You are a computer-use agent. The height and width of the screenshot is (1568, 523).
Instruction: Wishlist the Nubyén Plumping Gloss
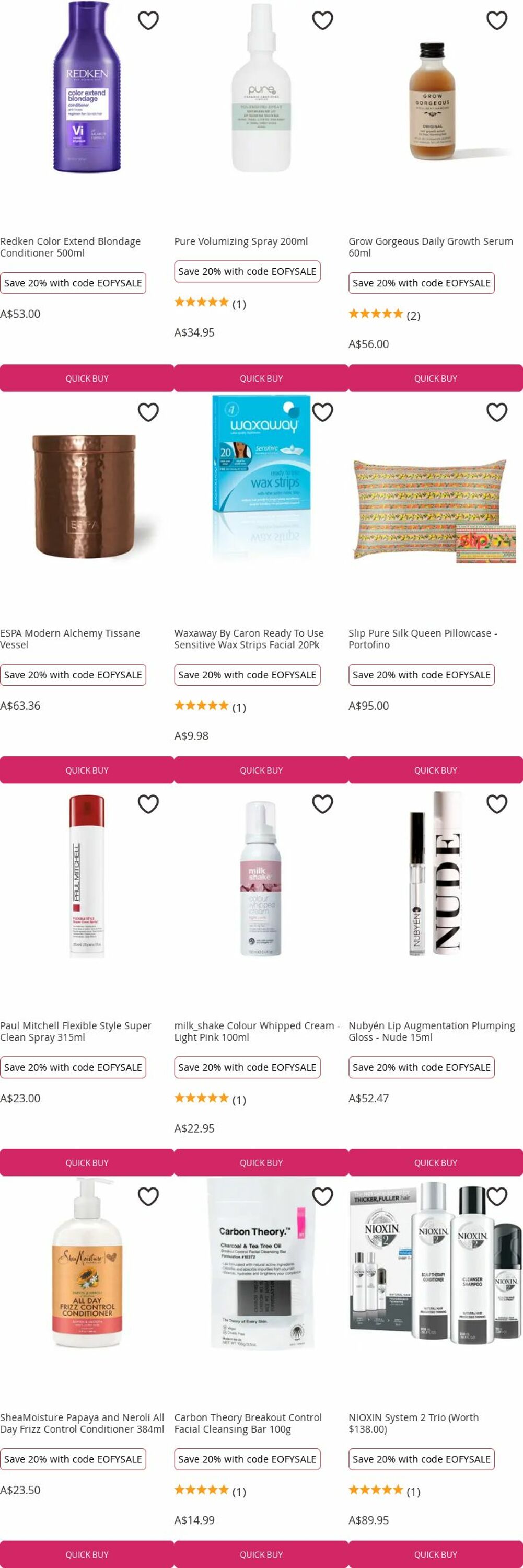point(497,804)
